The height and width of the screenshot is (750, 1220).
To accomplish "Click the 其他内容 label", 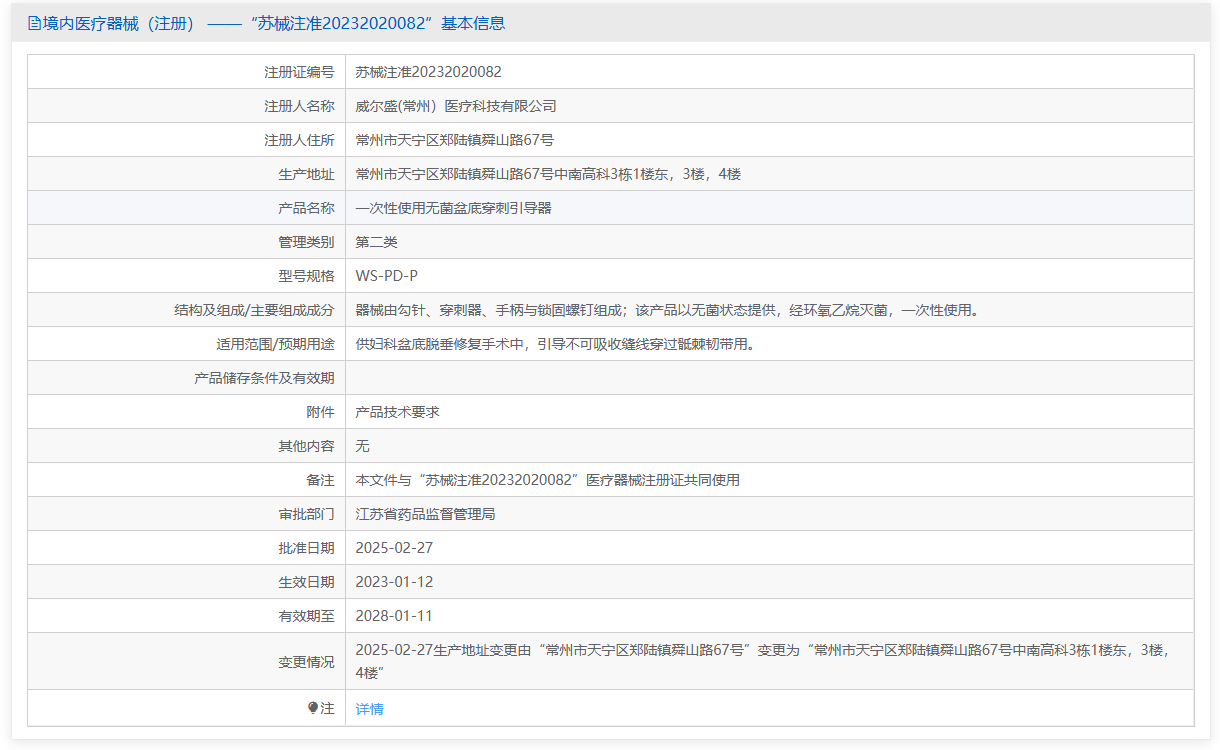I will (306, 446).
